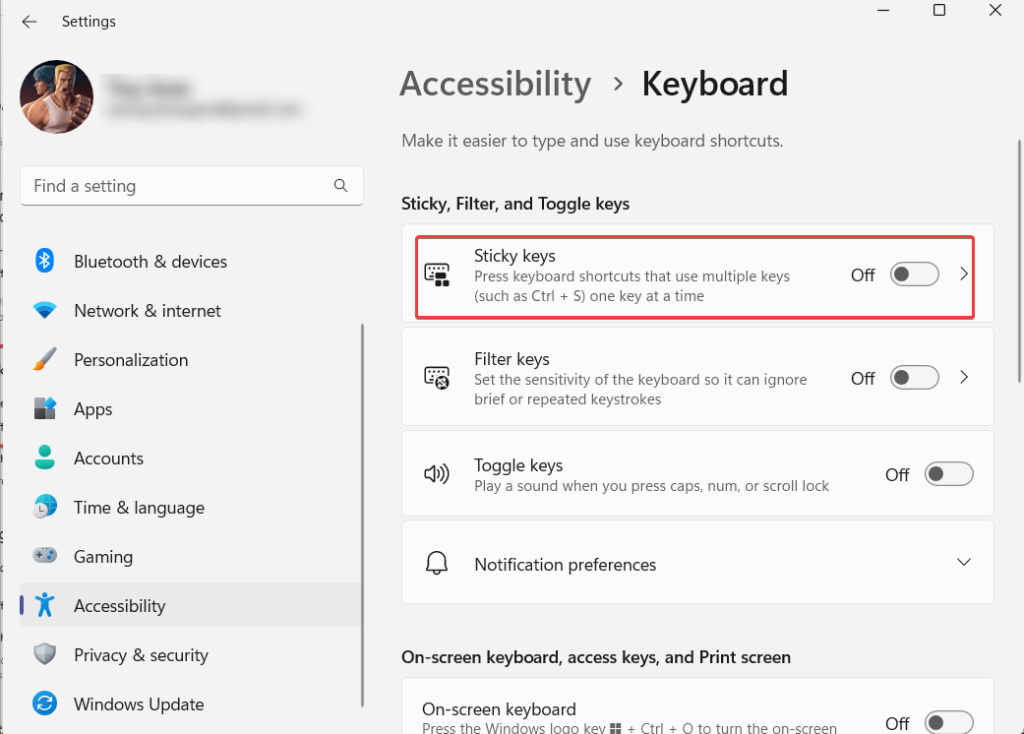Click the Bluetooth & devices icon
Viewport: 1024px width, 734px height.
pyautogui.click(x=45, y=261)
